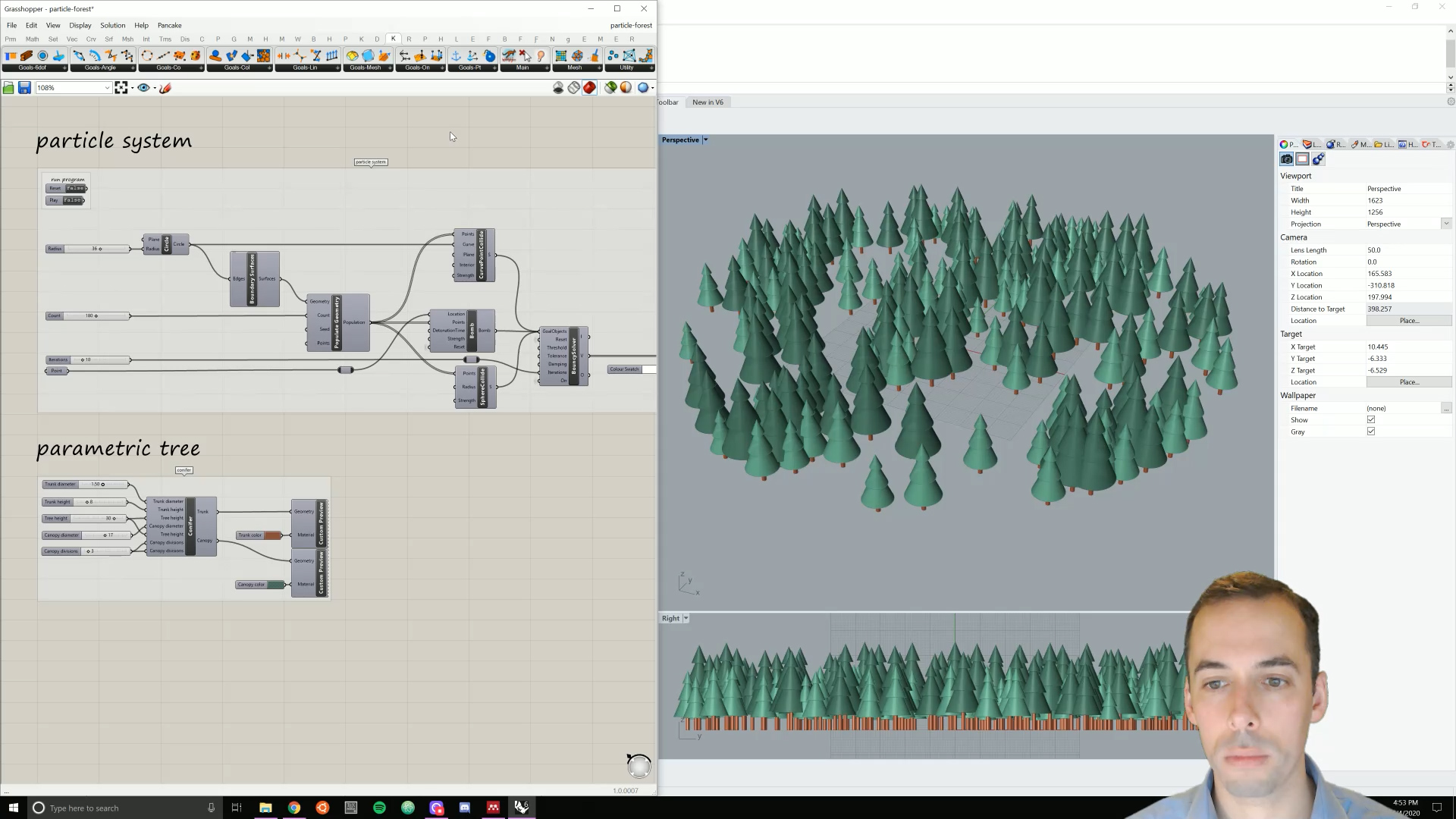The image size is (1456, 819).
Task: Click the Save file icon
Action: [24, 88]
